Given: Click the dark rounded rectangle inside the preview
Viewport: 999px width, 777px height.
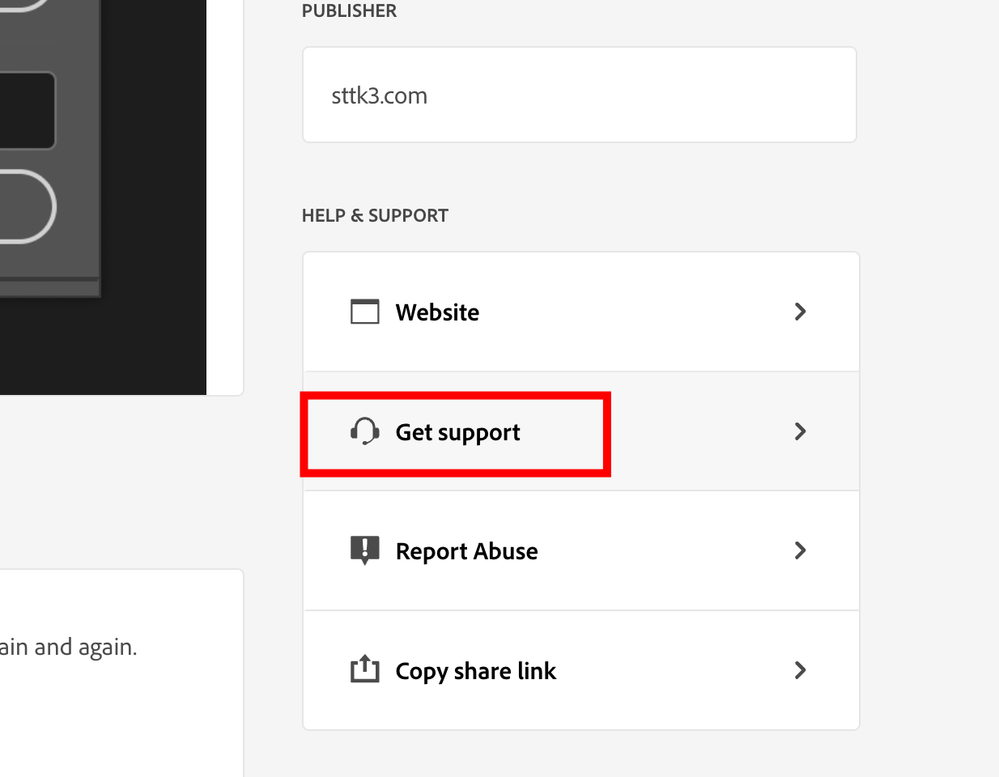Looking at the screenshot, I should tap(25, 110).
